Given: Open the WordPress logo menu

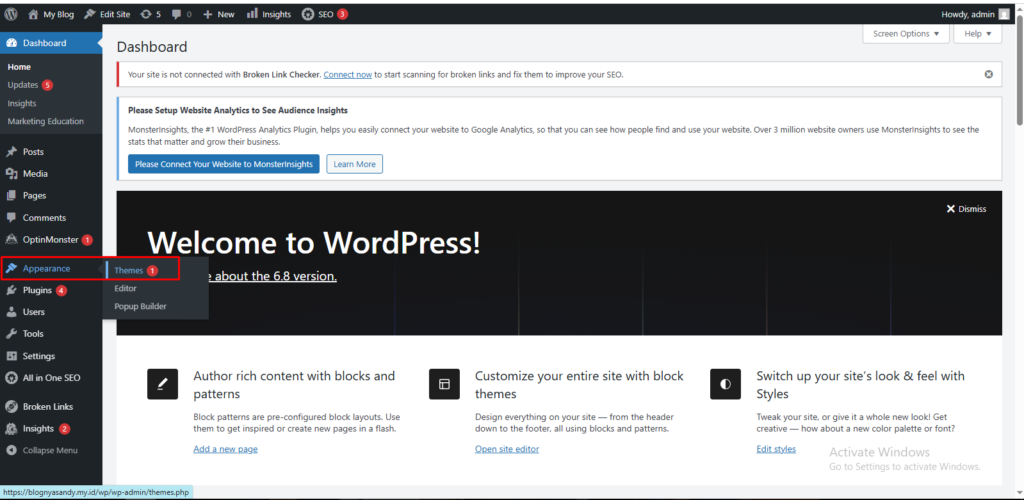Looking at the screenshot, I should point(11,14).
